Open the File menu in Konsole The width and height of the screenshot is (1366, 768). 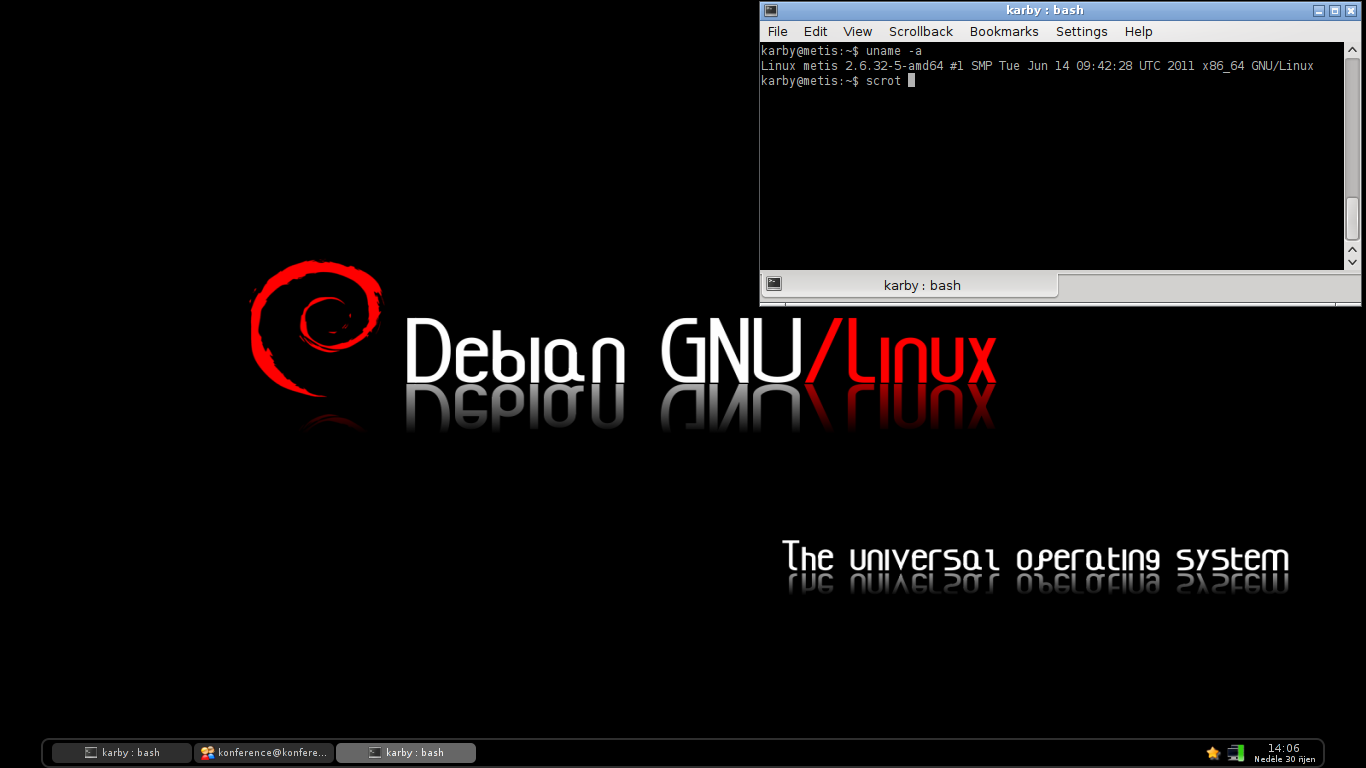tap(777, 32)
